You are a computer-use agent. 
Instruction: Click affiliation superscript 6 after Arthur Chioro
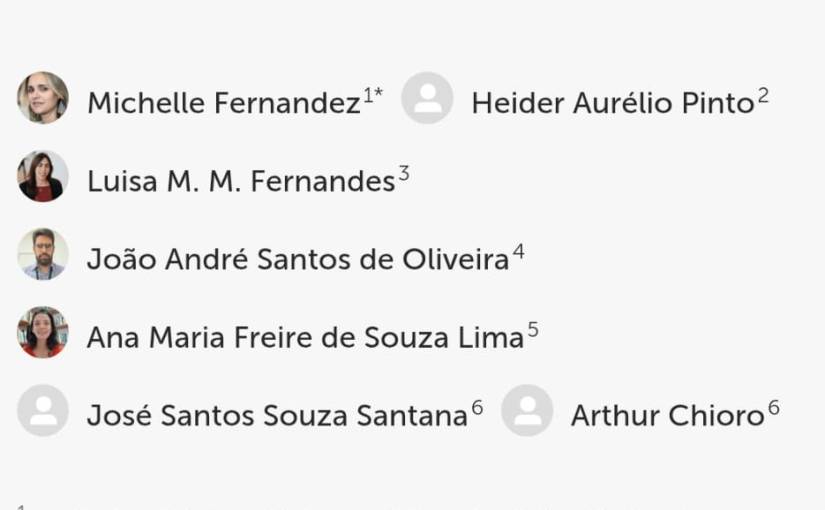(773, 408)
